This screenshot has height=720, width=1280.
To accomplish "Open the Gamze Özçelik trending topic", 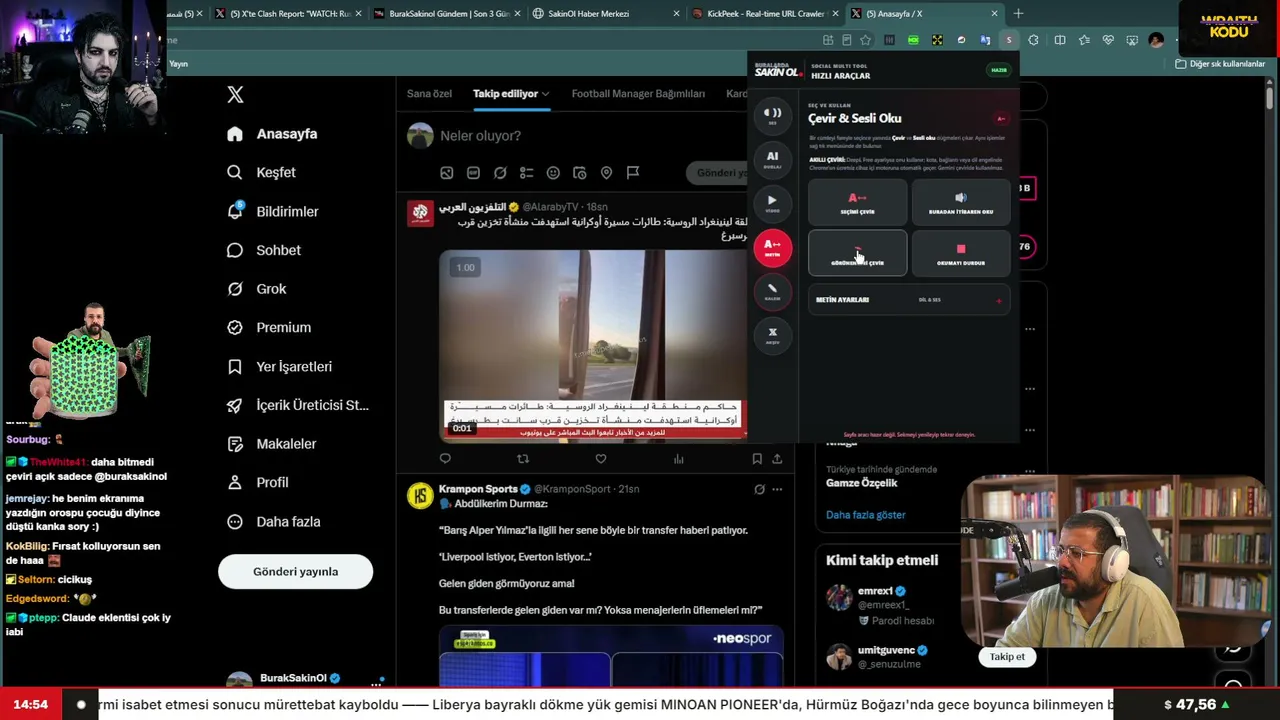I will [862, 483].
